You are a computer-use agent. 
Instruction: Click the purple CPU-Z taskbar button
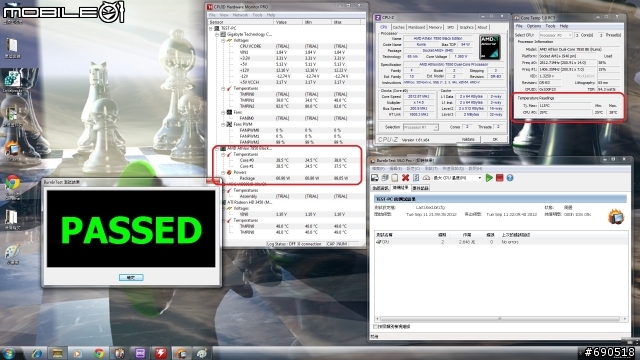tap(140, 353)
